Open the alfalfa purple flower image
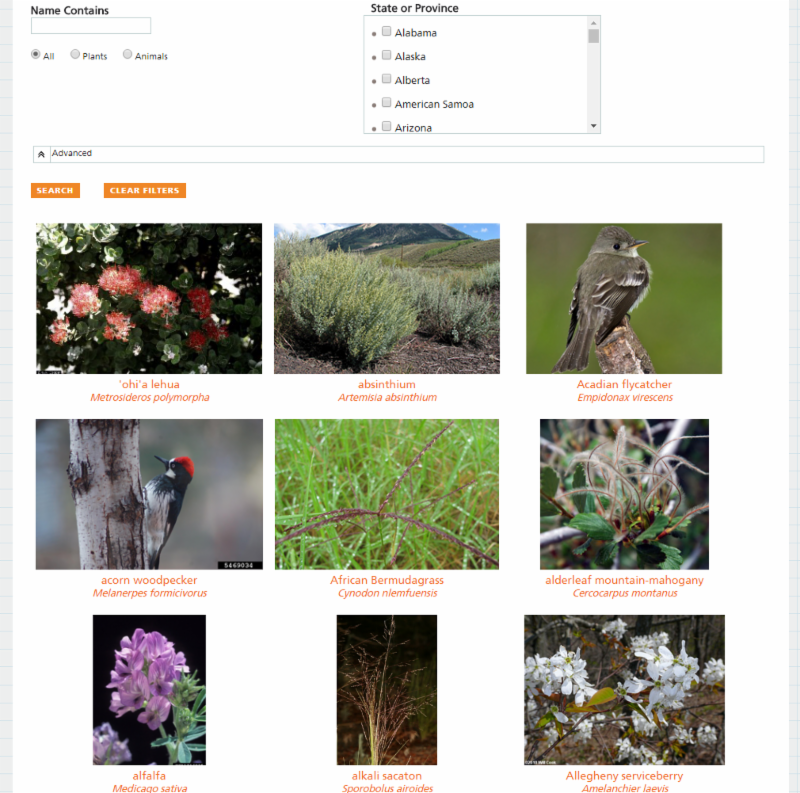This screenshot has width=800, height=793. tap(149, 690)
